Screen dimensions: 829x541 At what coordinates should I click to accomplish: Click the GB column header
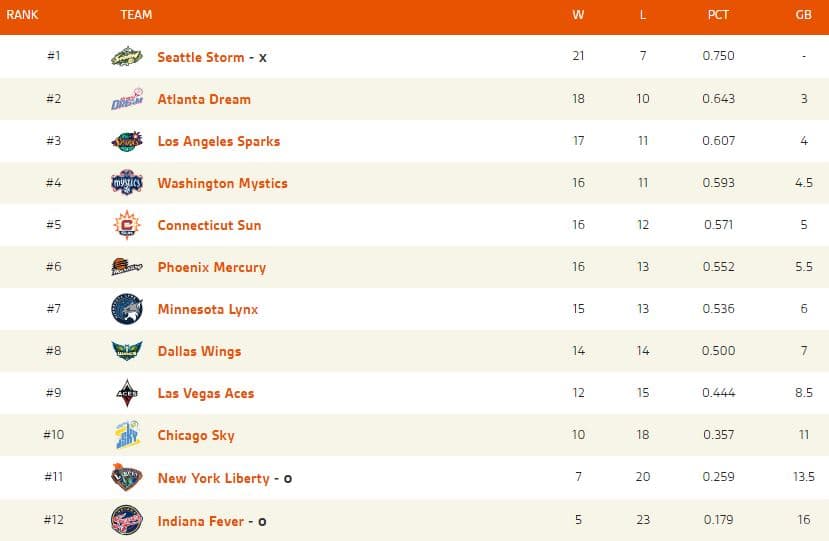(x=803, y=15)
